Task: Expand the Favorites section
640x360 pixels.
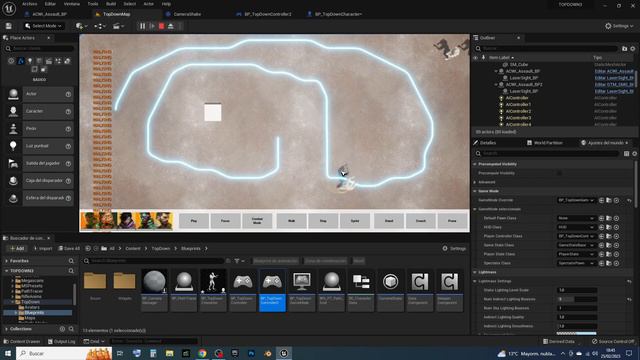Action: click(x=7, y=261)
